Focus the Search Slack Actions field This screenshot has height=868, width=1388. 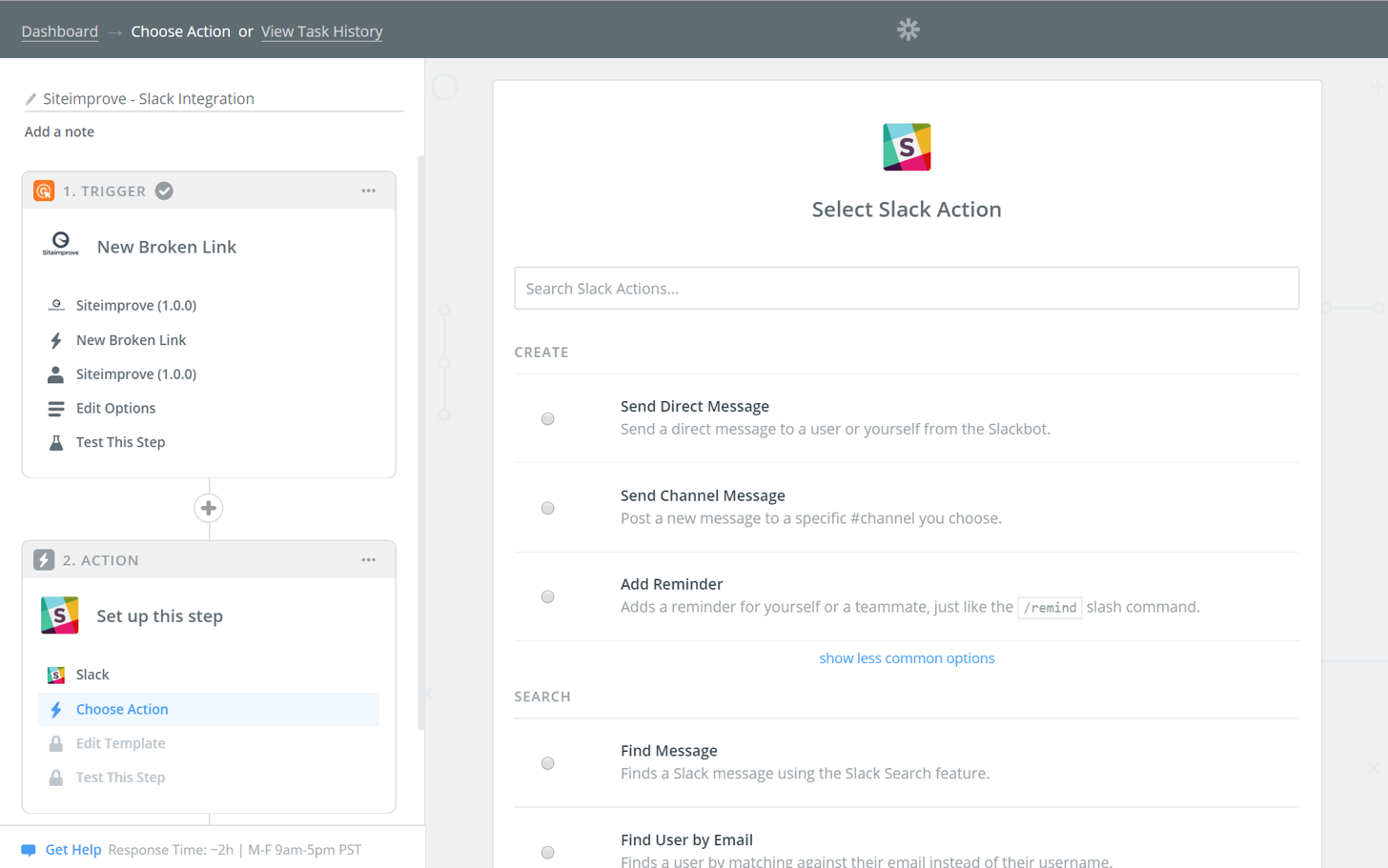pos(907,288)
